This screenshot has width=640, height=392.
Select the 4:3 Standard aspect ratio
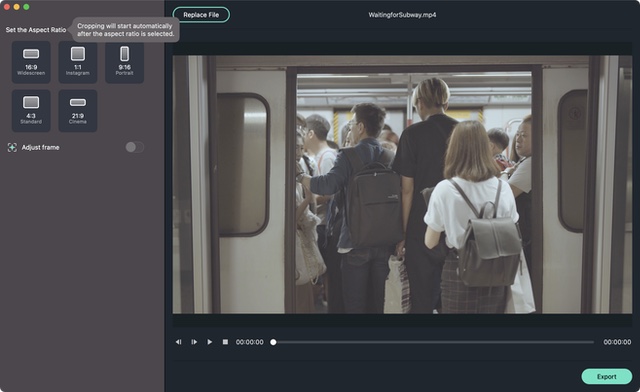pos(31,111)
